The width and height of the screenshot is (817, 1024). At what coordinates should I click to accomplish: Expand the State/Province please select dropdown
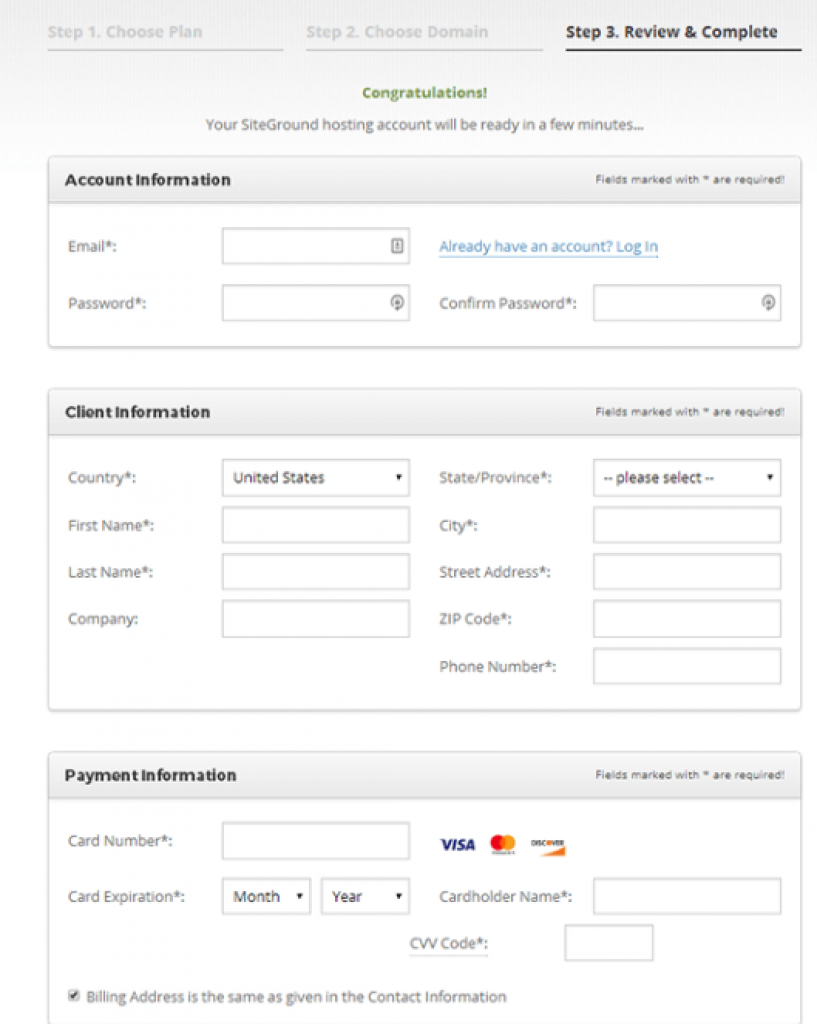point(687,477)
